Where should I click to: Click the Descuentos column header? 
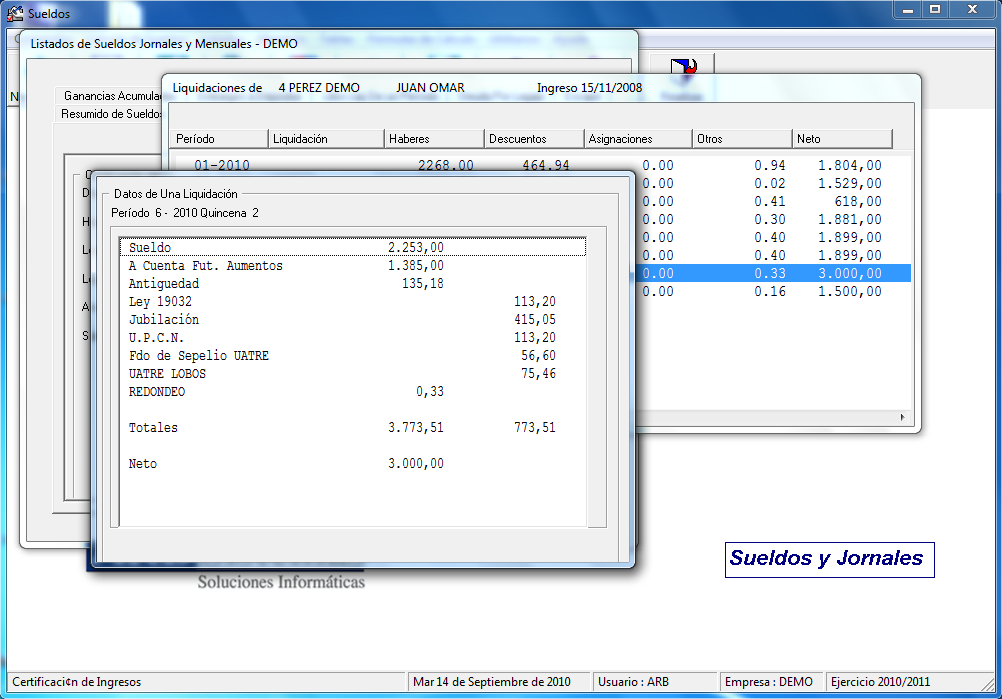pos(534,139)
